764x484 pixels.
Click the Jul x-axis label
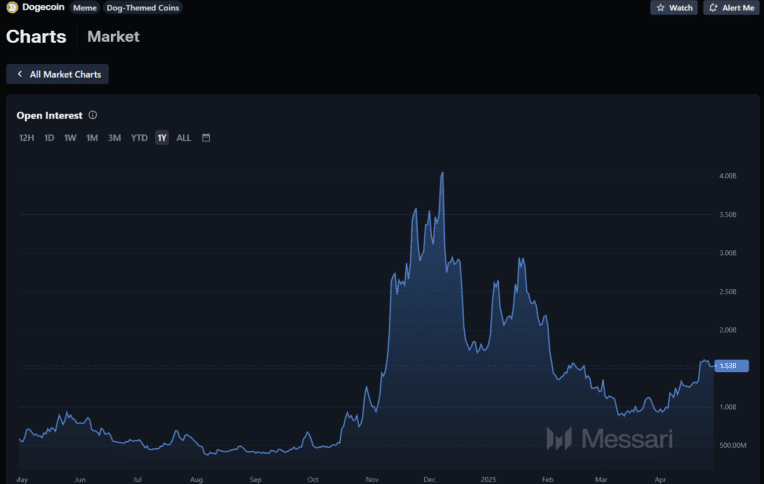pyautogui.click(x=137, y=480)
